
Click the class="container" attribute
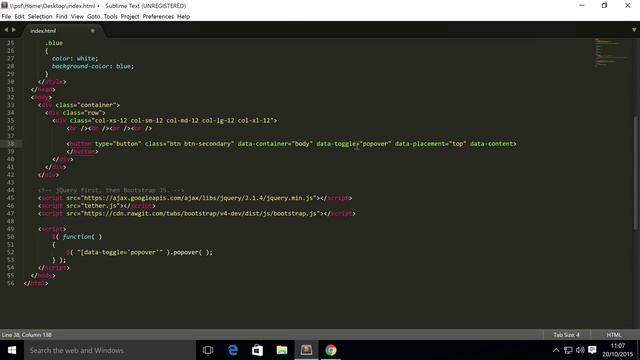[x=86, y=105]
